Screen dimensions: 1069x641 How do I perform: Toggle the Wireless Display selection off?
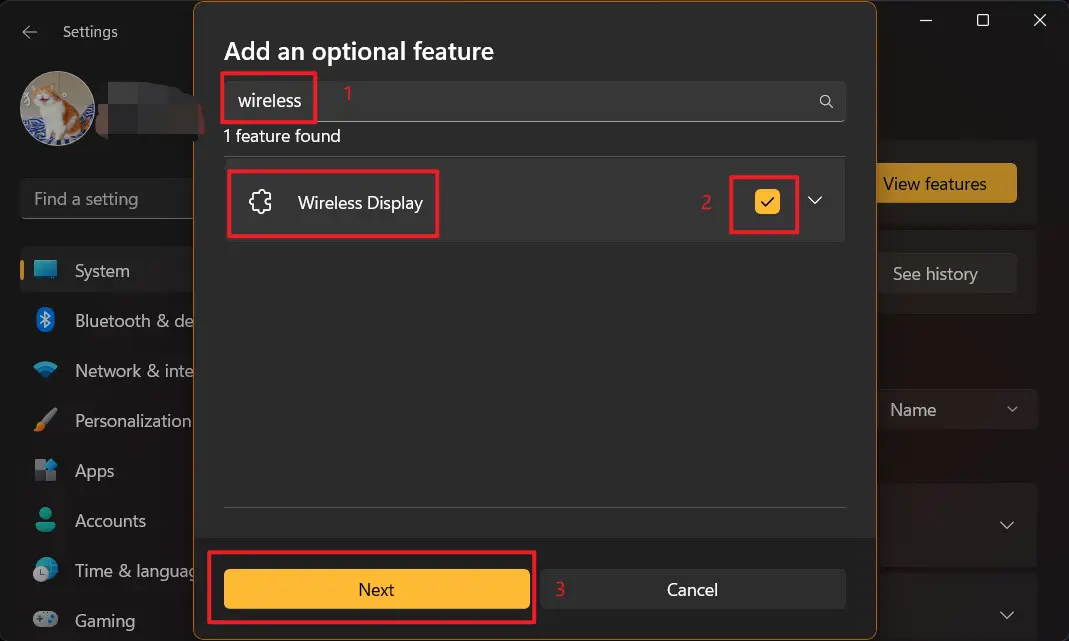click(x=765, y=201)
